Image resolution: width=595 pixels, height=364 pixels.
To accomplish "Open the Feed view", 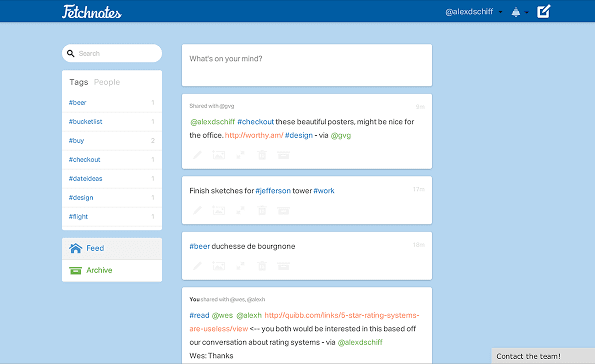I will 112,249.
